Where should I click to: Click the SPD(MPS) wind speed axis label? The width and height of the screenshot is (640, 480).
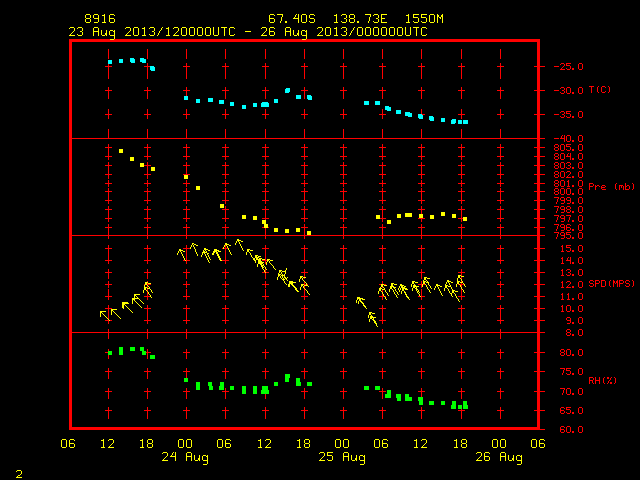point(611,283)
